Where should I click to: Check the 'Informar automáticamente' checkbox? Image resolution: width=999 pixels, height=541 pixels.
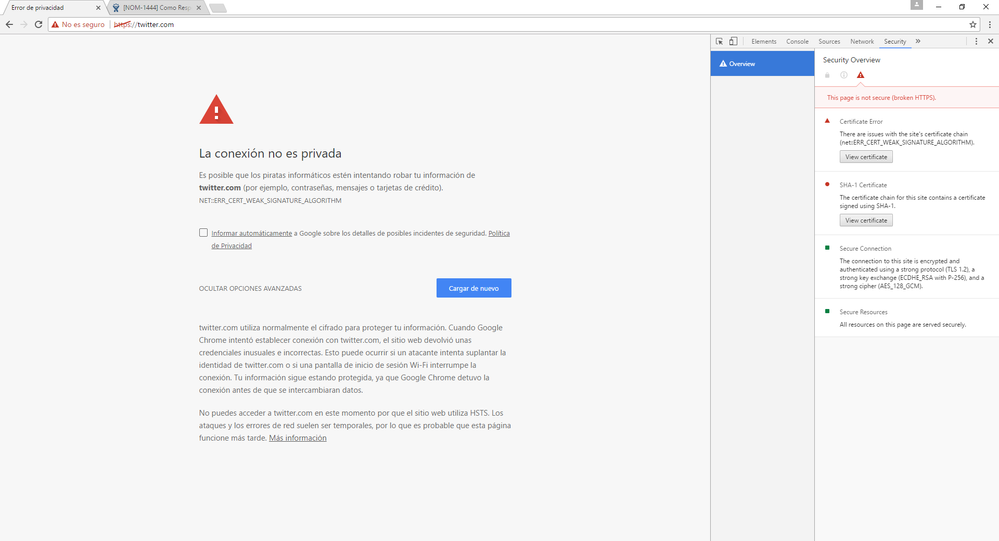(x=203, y=233)
